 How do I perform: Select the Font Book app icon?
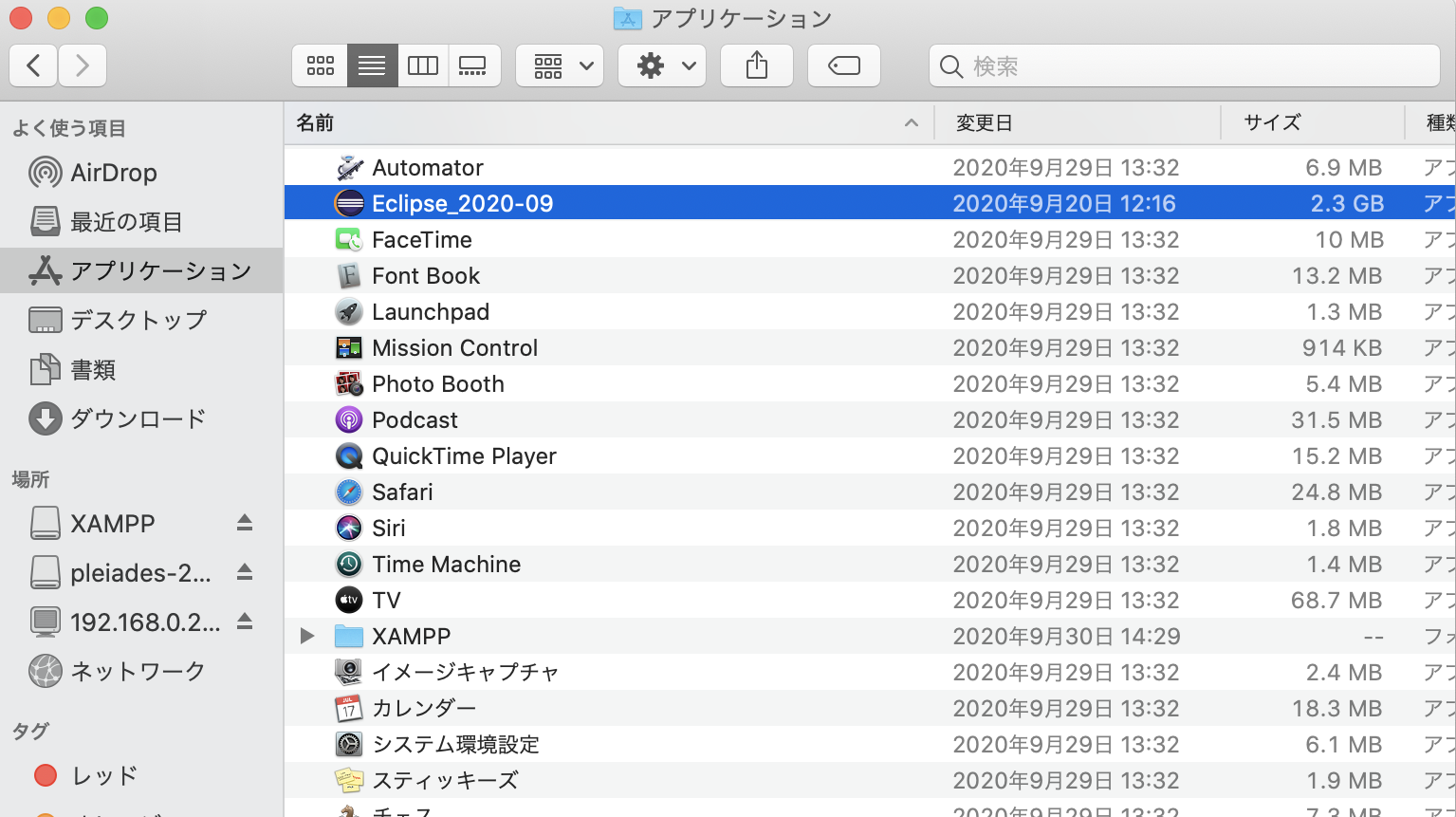click(x=349, y=275)
